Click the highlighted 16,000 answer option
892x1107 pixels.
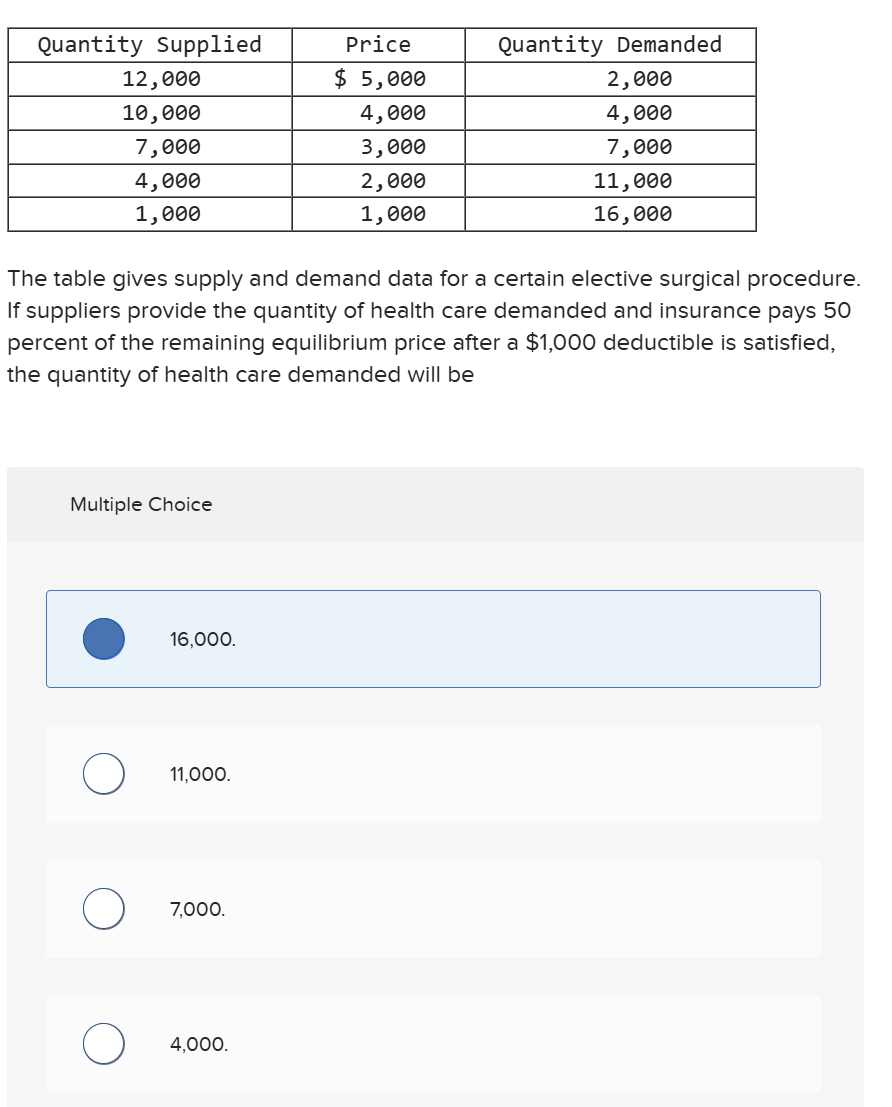click(433, 638)
